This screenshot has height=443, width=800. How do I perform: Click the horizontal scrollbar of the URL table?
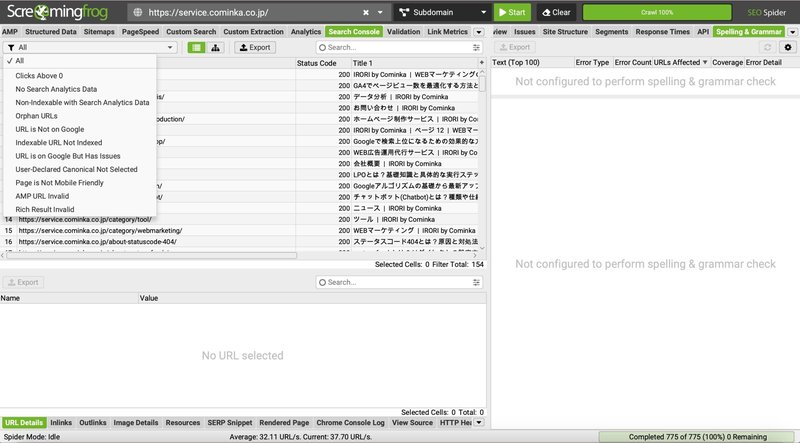[151, 255]
